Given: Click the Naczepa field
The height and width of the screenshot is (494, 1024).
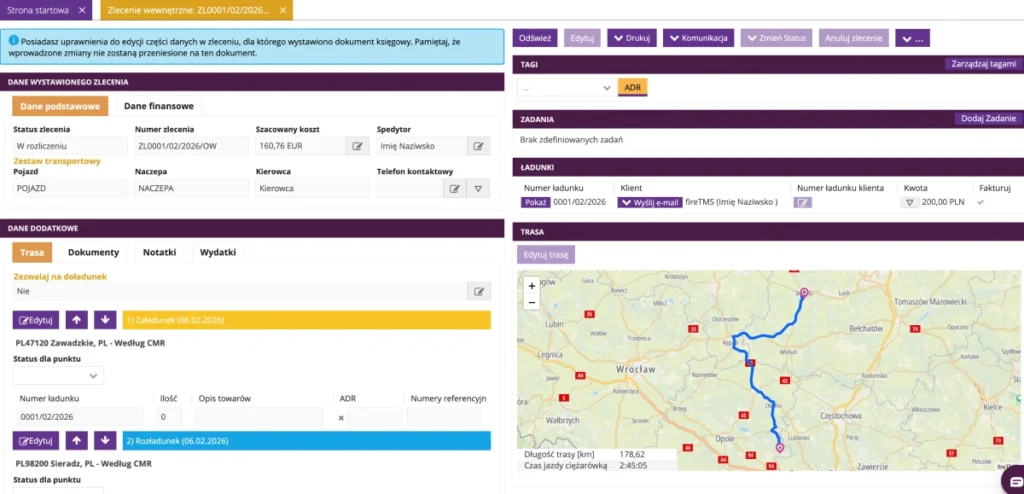Looking at the screenshot, I should 192,189.
